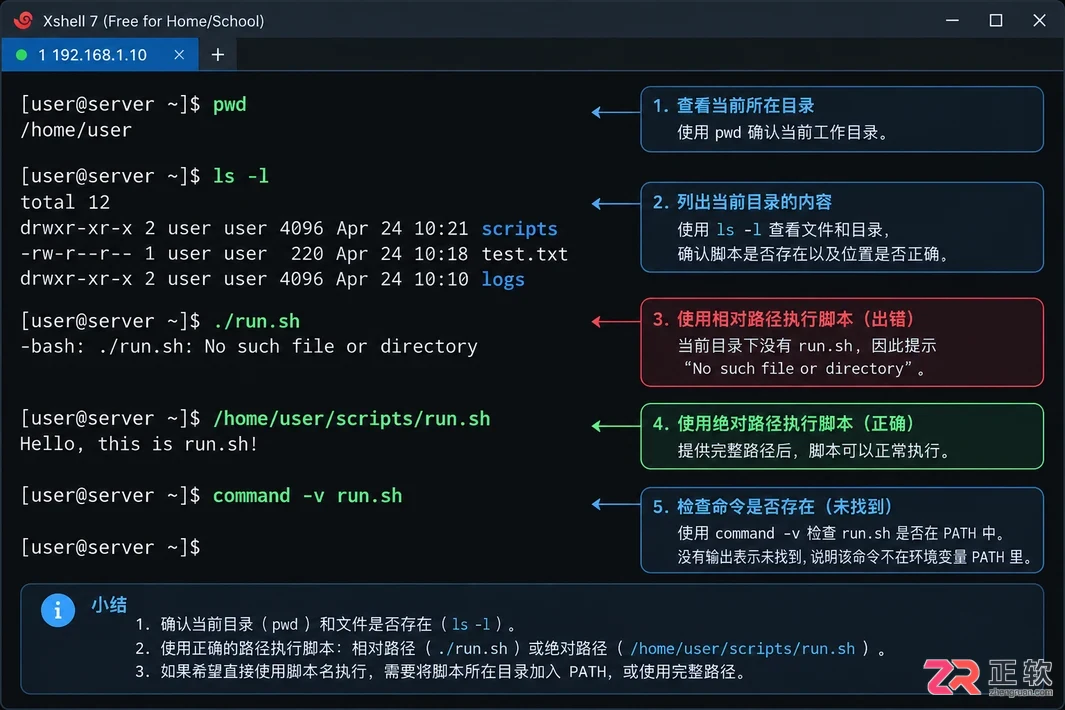
Task: Click the 'Xshell 7 (Free for Home/School)' window title
Action: coord(154,21)
